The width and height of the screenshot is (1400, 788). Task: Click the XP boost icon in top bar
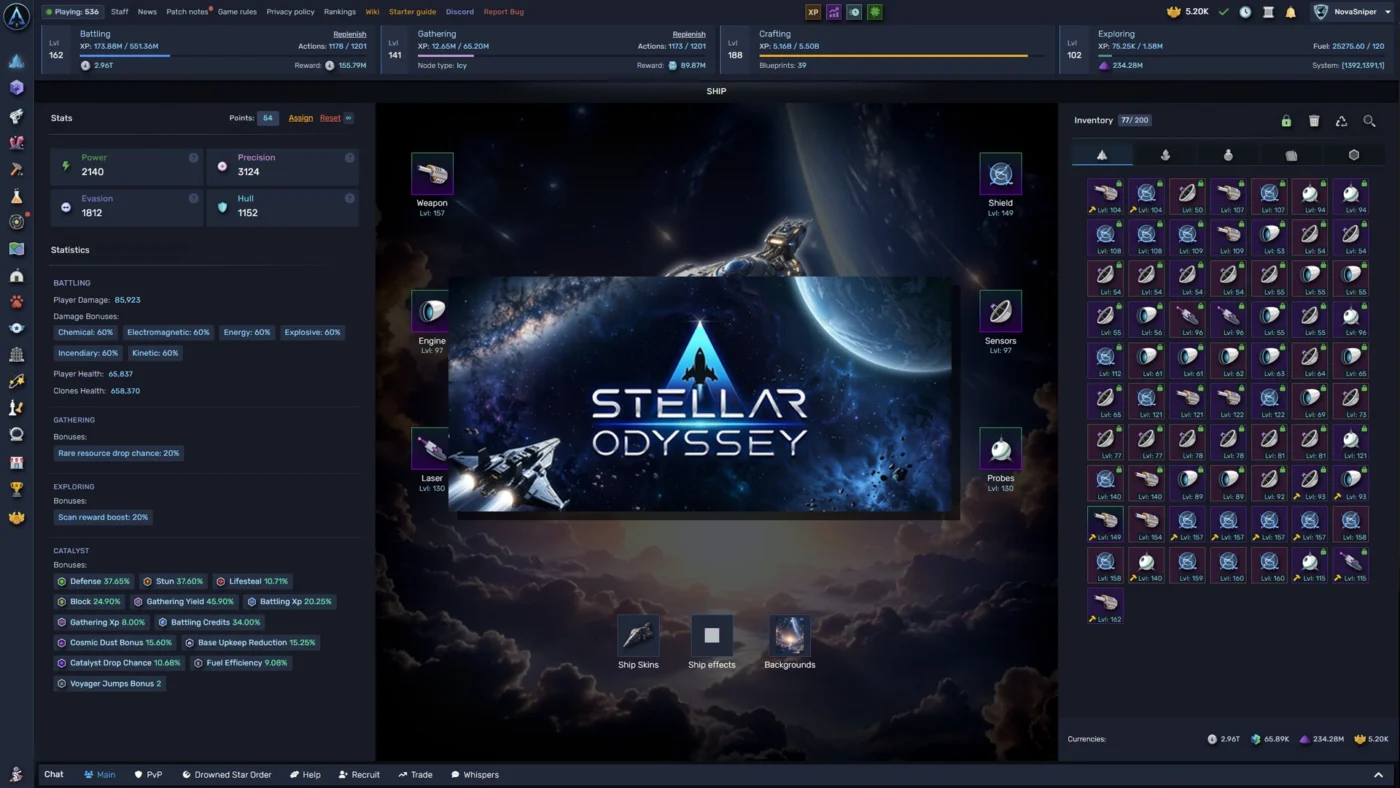coord(813,12)
